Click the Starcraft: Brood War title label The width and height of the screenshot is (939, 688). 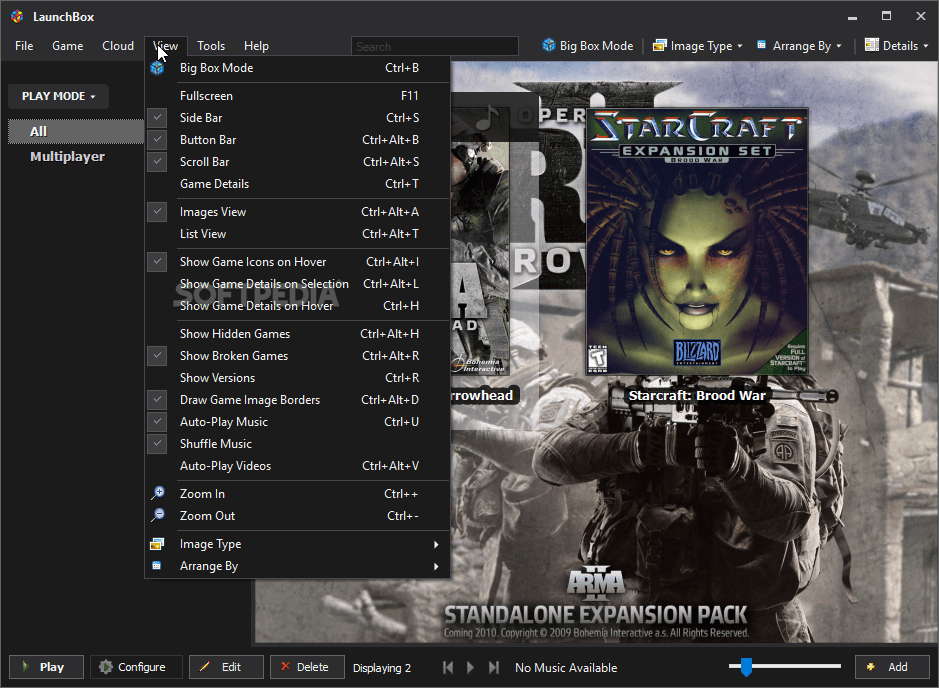697,395
